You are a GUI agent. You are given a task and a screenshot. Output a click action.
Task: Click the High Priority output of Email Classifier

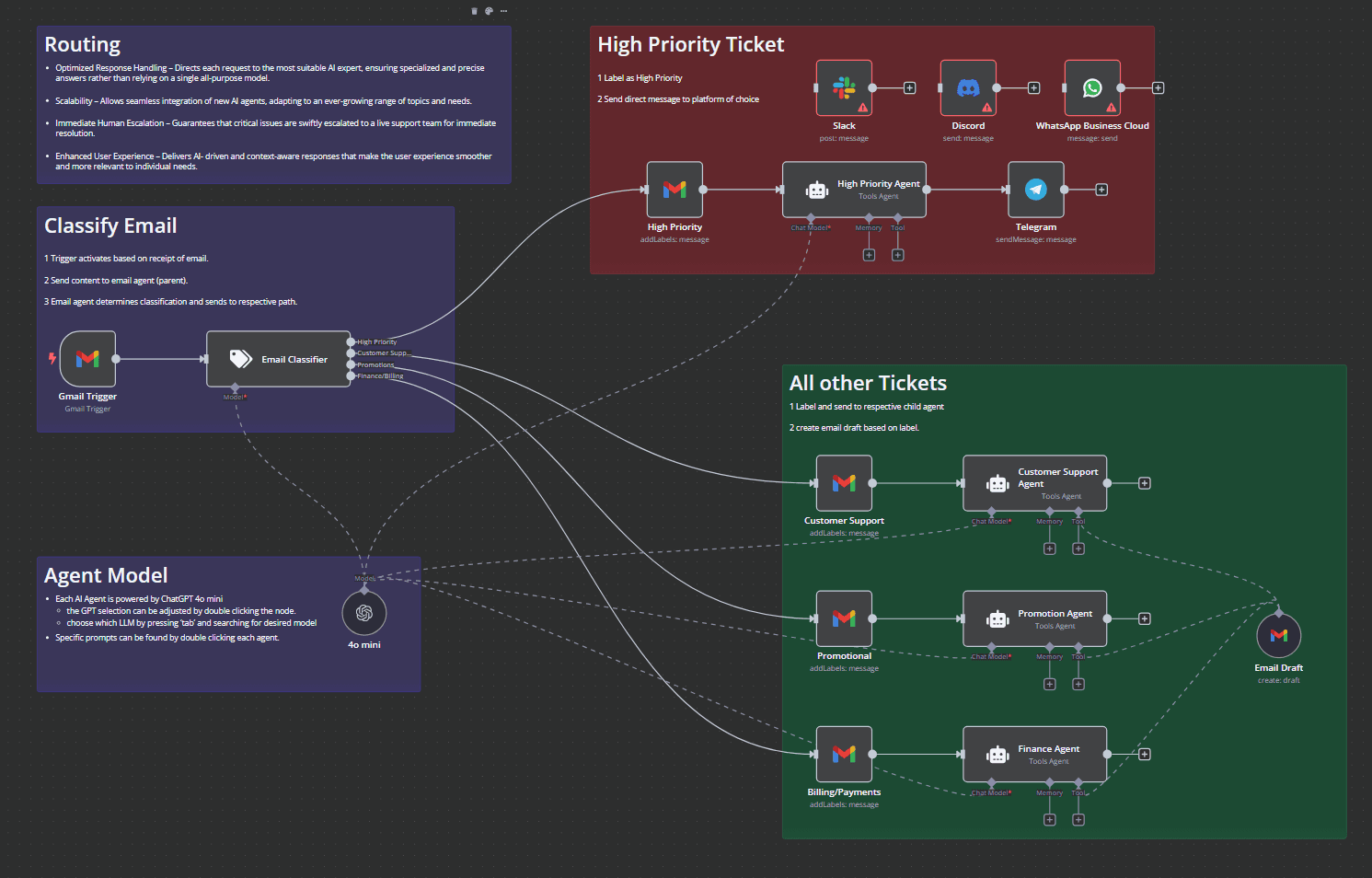click(351, 341)
